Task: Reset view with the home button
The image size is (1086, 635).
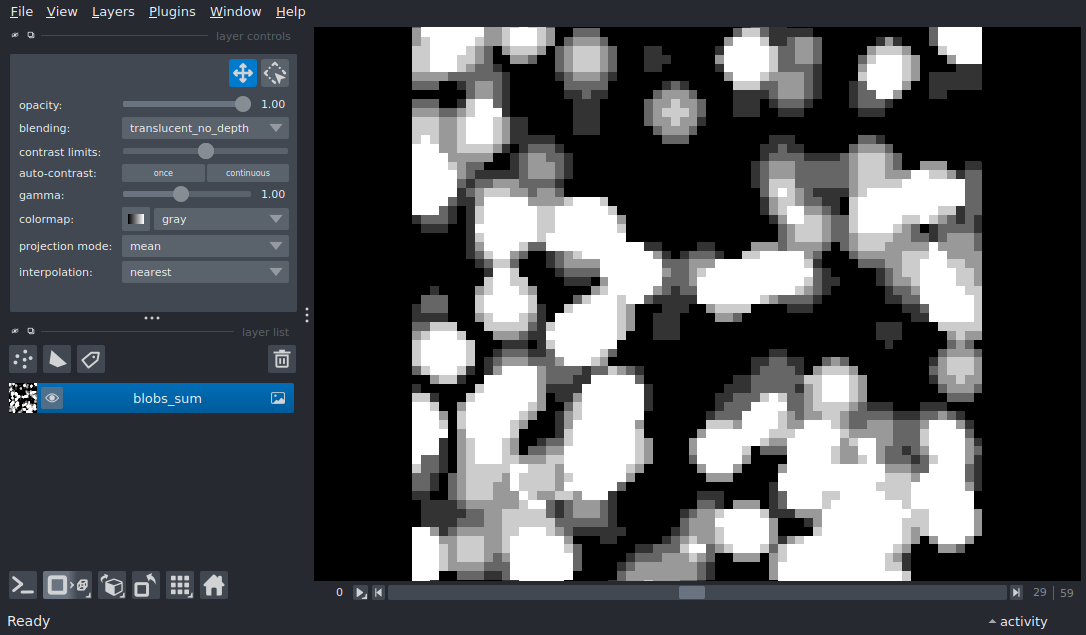Action: tap(214, 585)
